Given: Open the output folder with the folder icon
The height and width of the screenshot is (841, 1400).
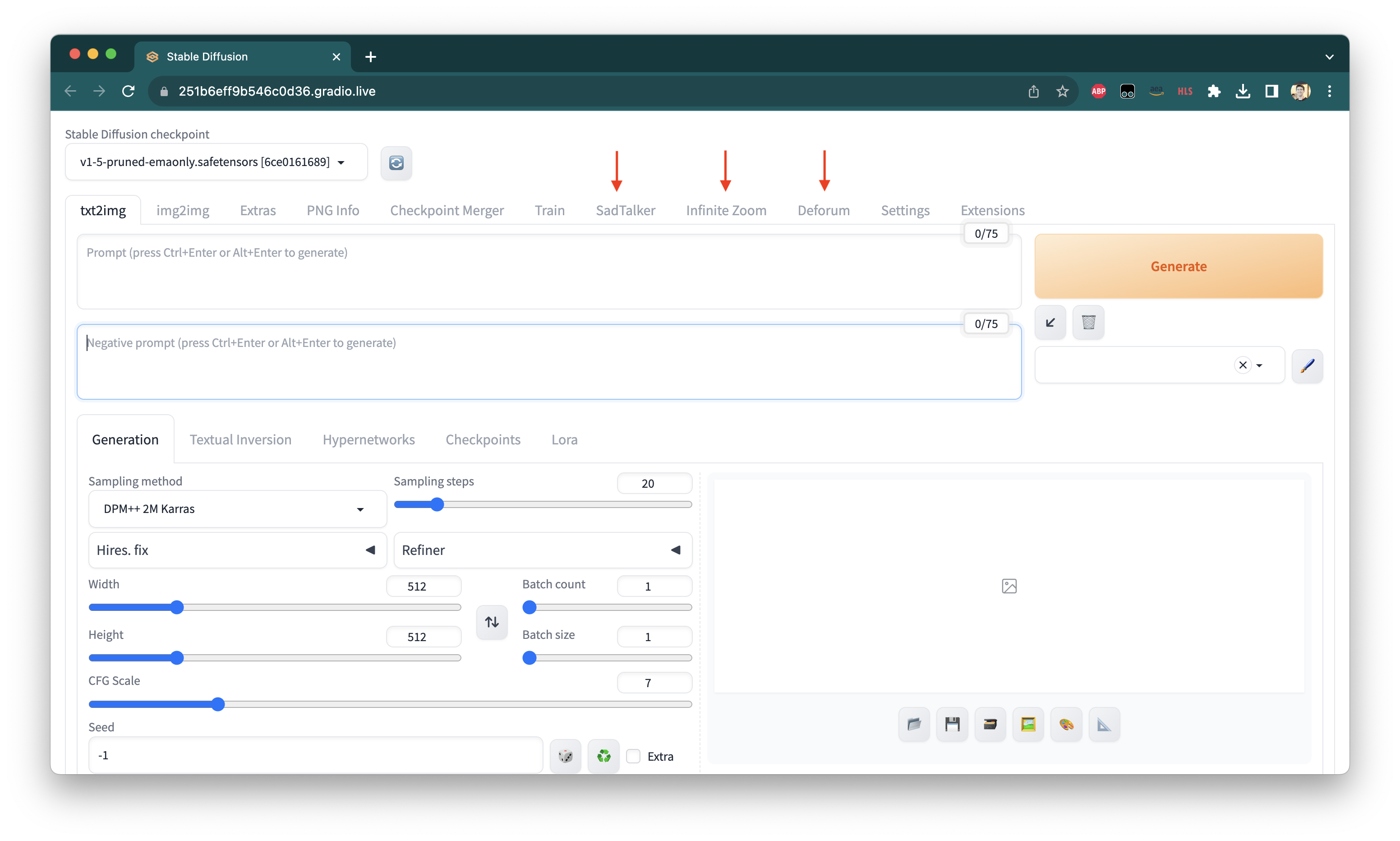Looking at the screenshot, I should (x=914, y=724).
